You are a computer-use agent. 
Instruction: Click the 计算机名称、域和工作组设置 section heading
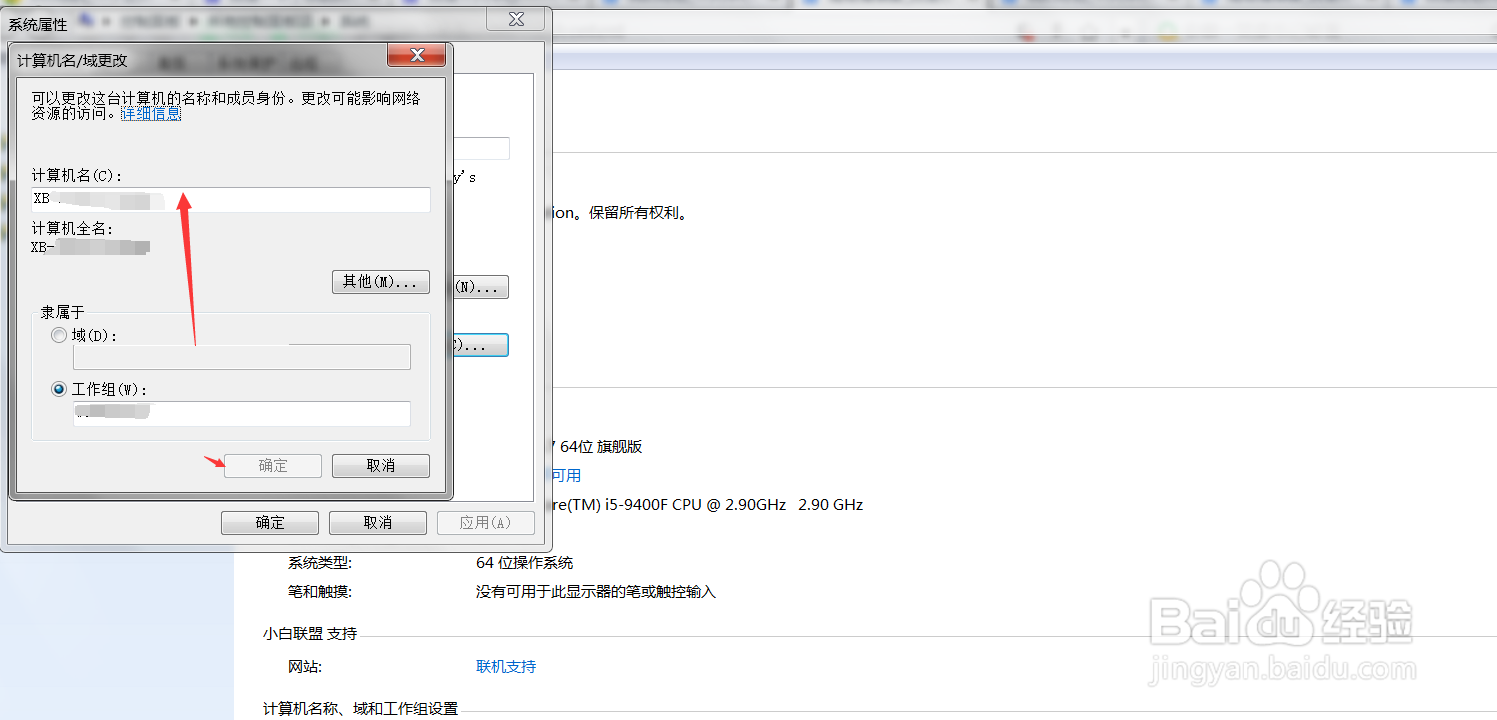[x=359, y=709]
